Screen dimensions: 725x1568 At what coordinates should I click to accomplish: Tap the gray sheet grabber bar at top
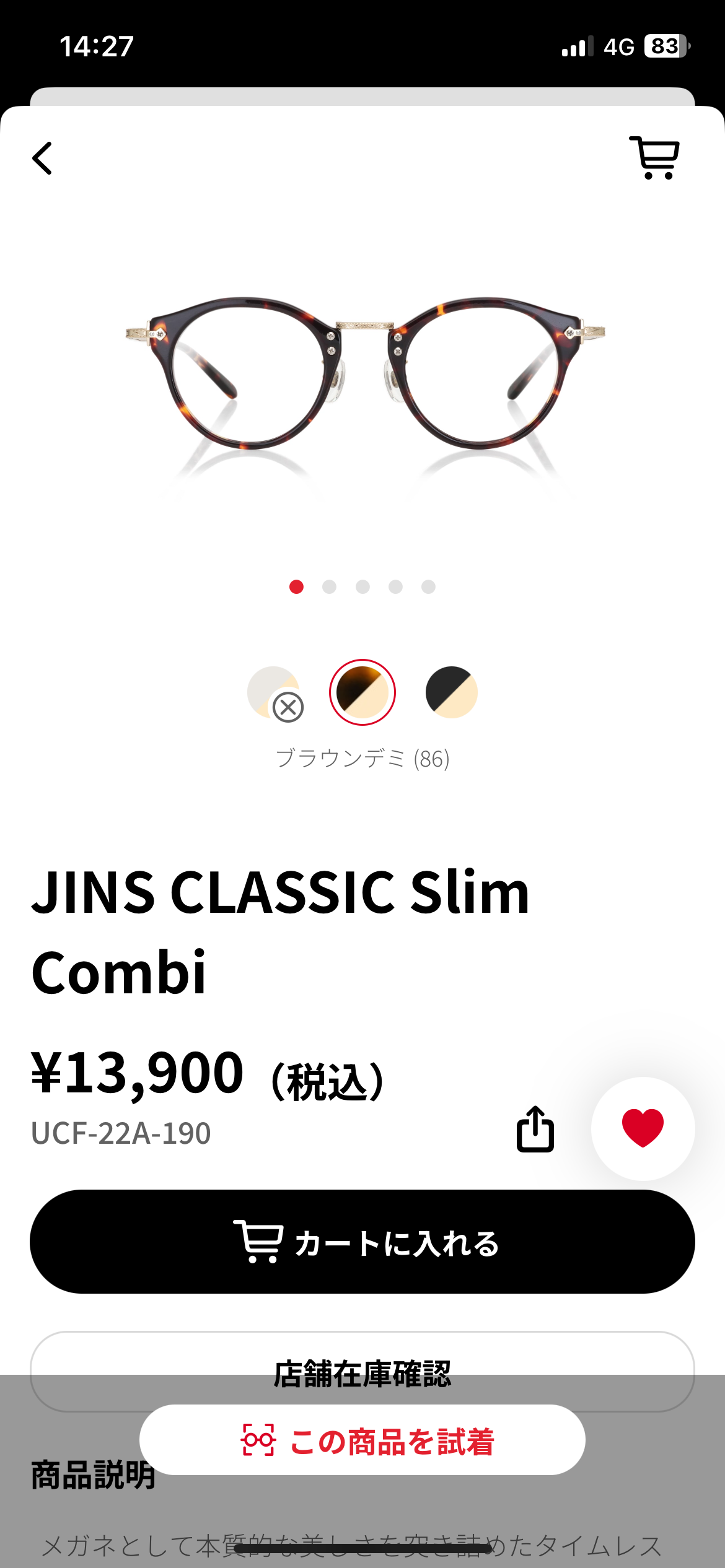[362, 97]
